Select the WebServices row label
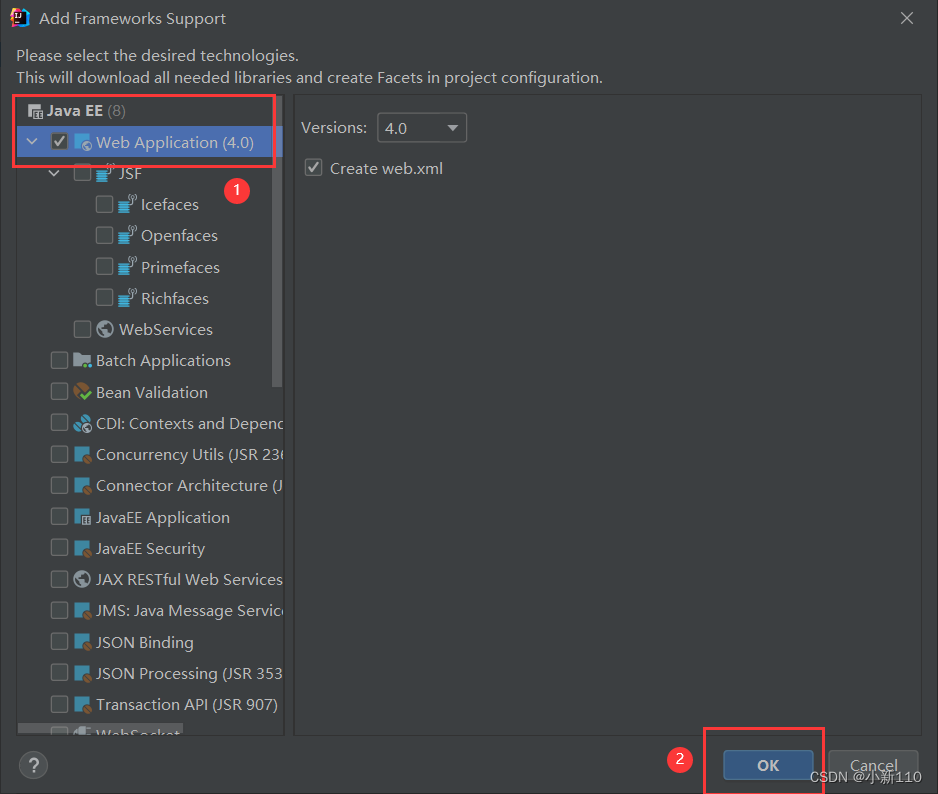 coord(166,330)
